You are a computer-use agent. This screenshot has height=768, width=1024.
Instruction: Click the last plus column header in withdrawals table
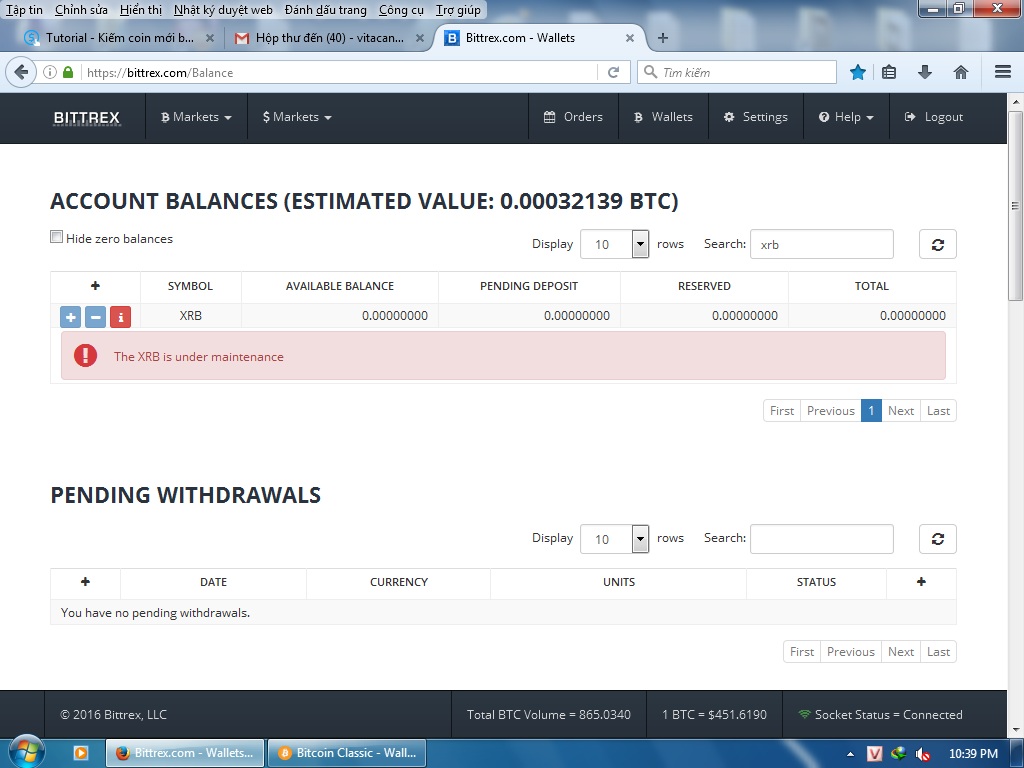pyautogui.click(x=921, y=582)
